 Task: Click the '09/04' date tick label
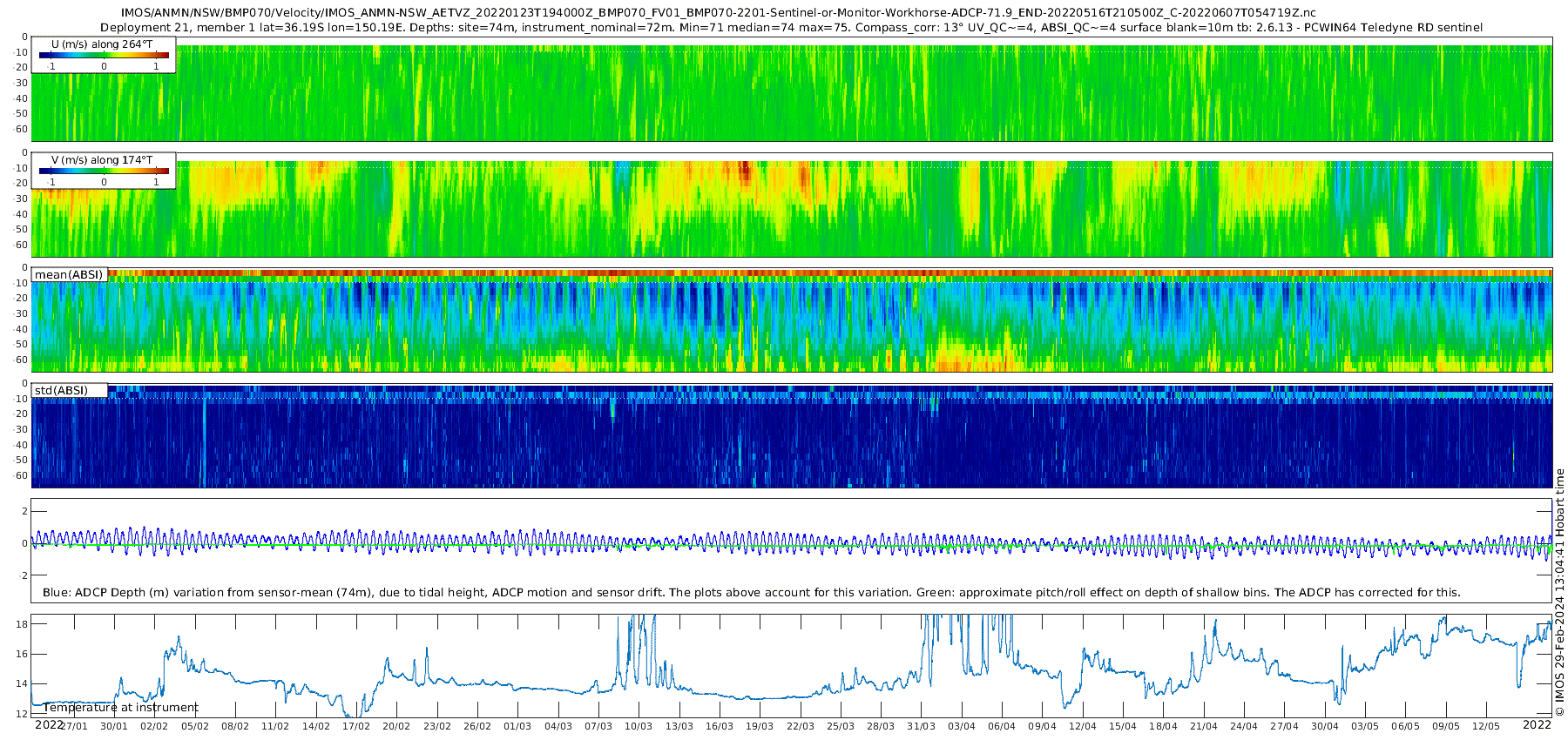[x=1042, y=727]
